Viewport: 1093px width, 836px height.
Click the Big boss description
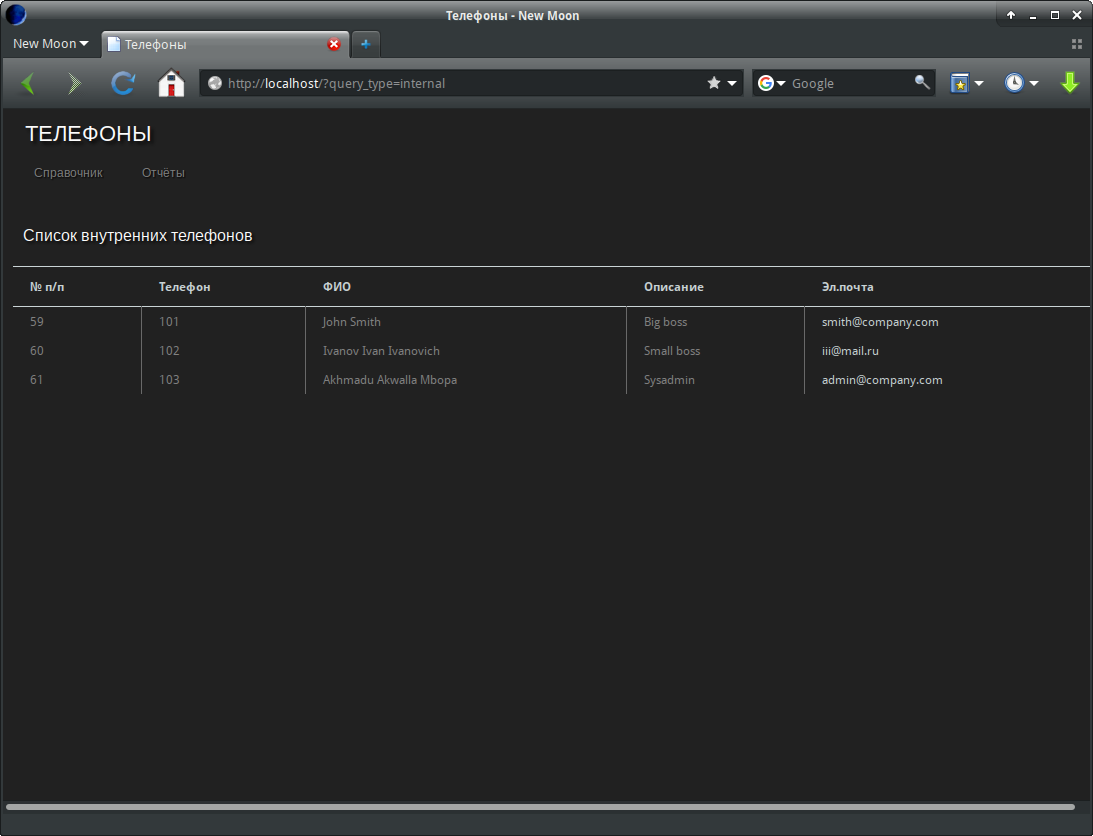tap(665, 321)
